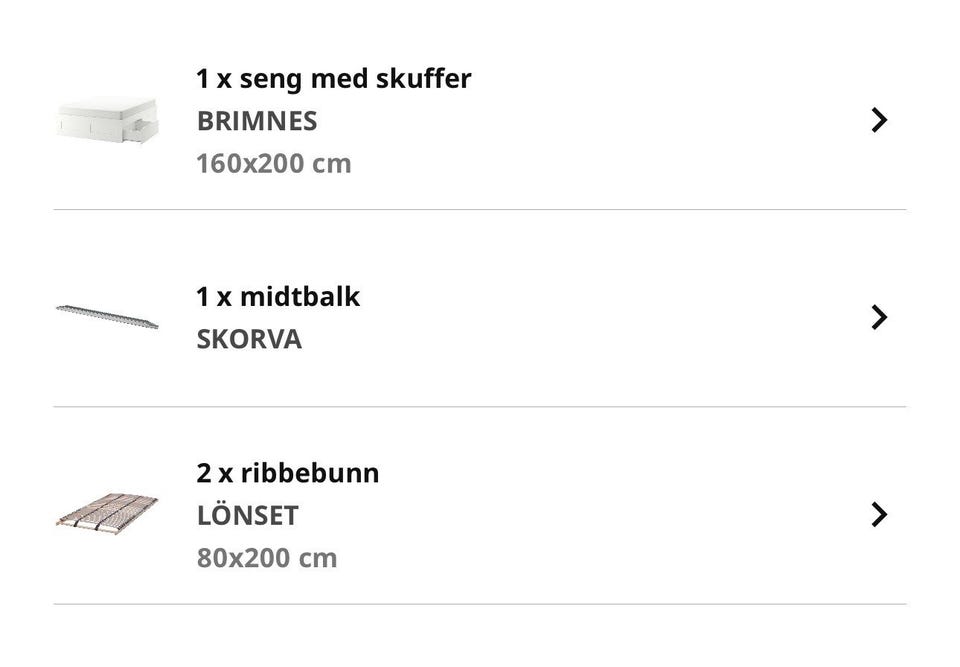Tap the 160x200 cm size label

pyautogui.click(x=274, y=164)
